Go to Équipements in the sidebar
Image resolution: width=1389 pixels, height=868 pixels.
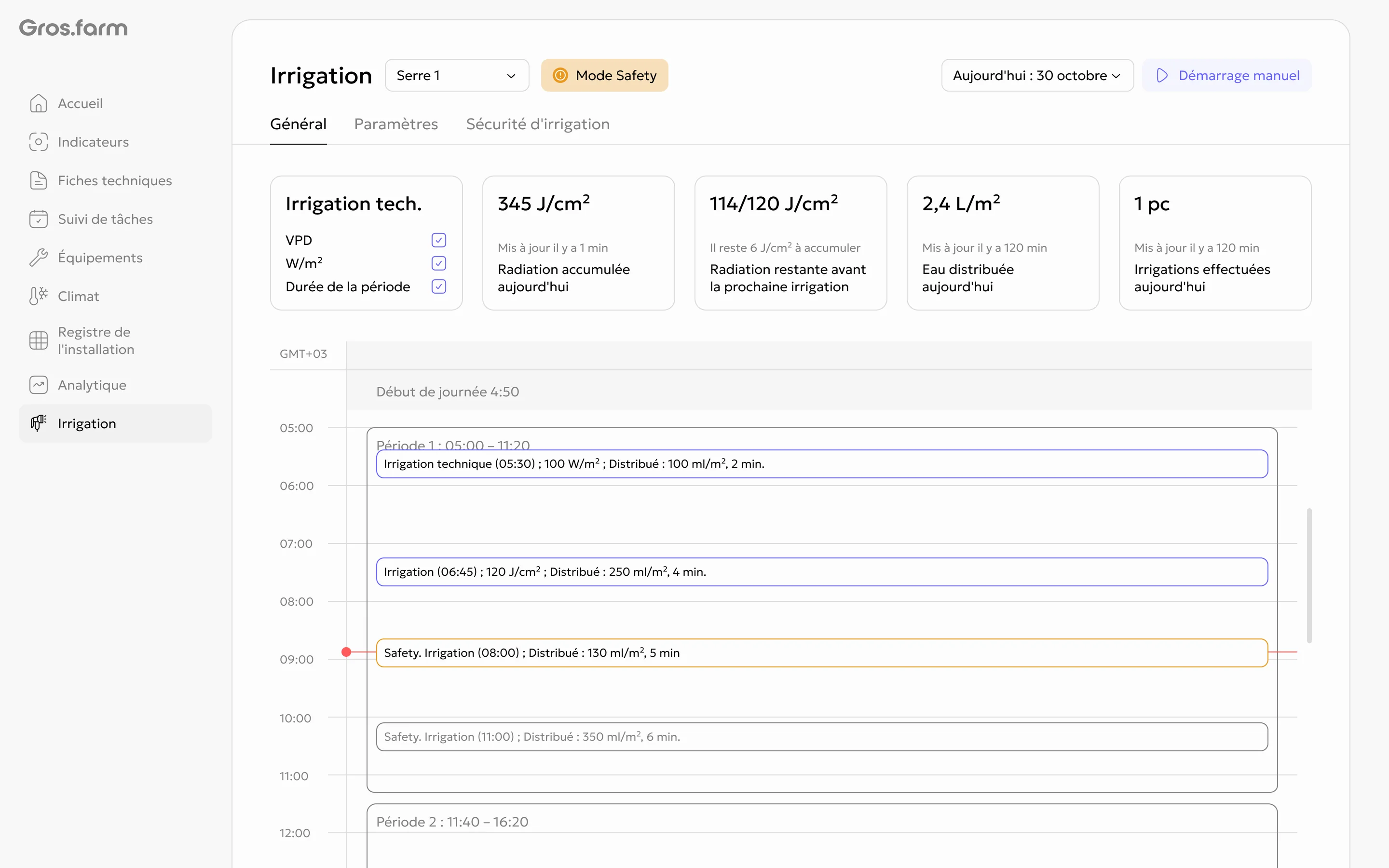click(x=116, y=257)
